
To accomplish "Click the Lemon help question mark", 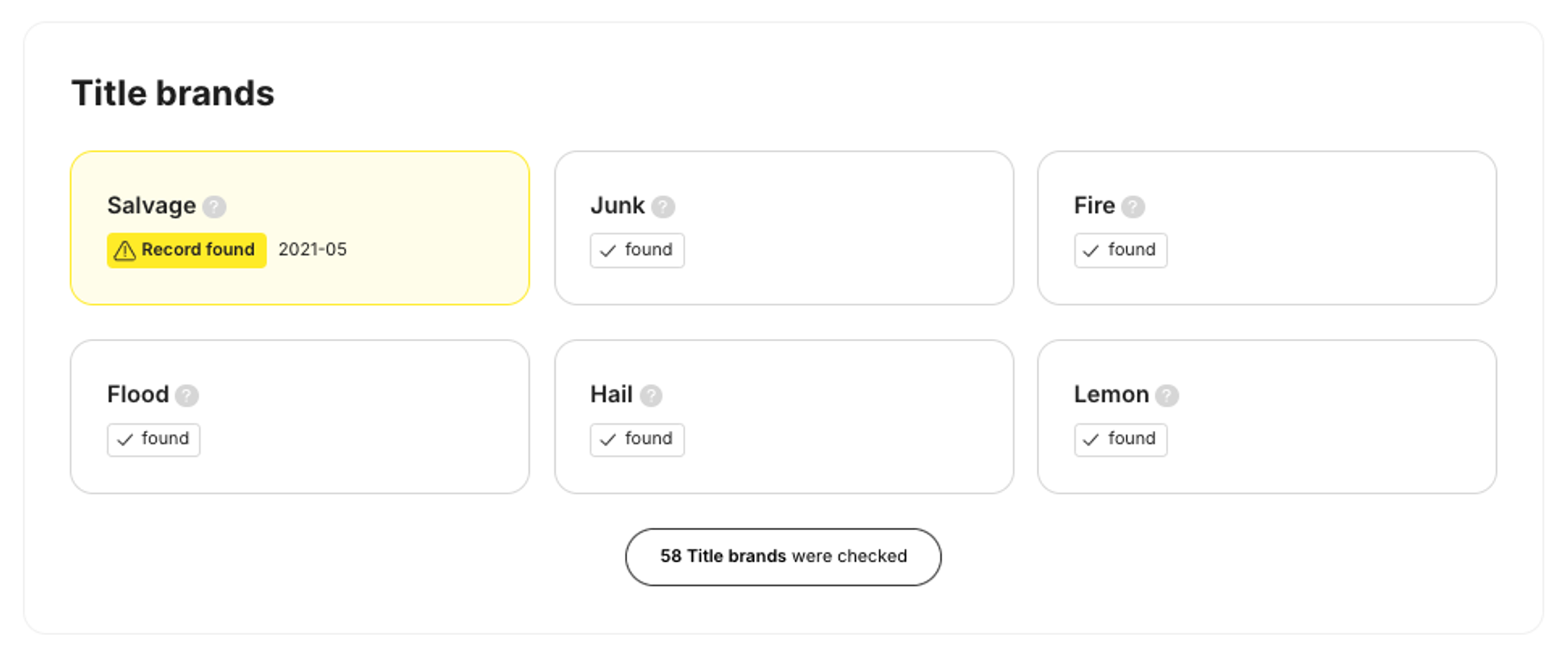I will pyautogui.click(x=1167, y=396).
